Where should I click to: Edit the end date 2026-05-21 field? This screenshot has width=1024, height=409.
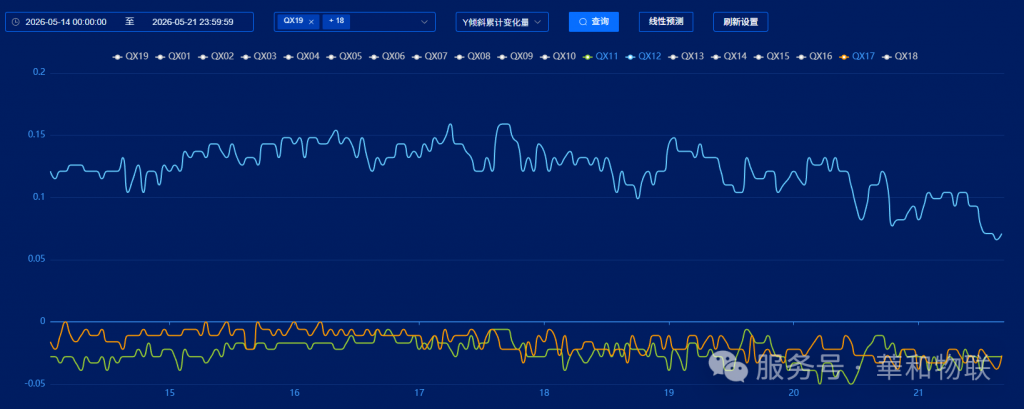(193, 22)
